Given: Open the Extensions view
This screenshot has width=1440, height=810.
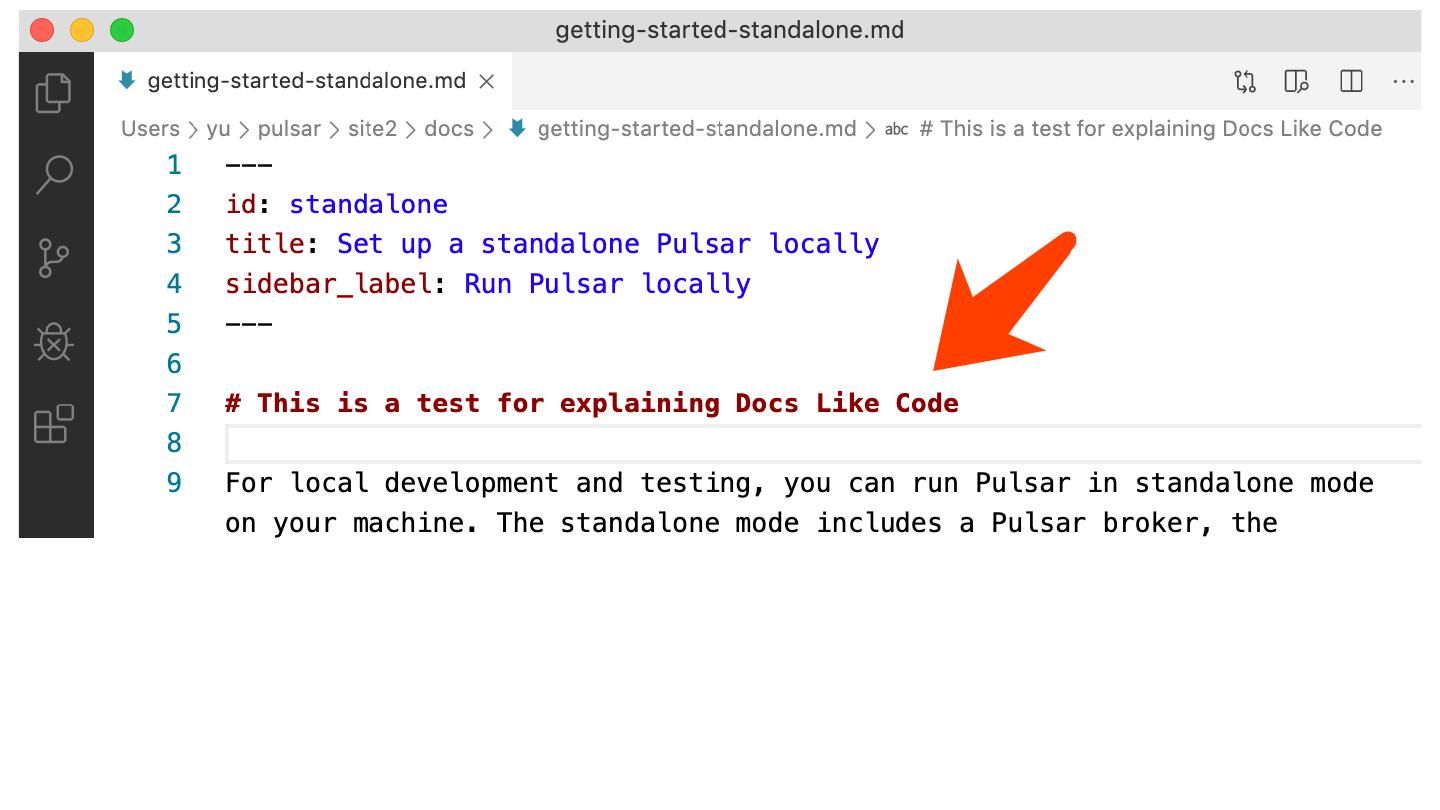Looking at the screenshot, I should (x=54, y=424).
